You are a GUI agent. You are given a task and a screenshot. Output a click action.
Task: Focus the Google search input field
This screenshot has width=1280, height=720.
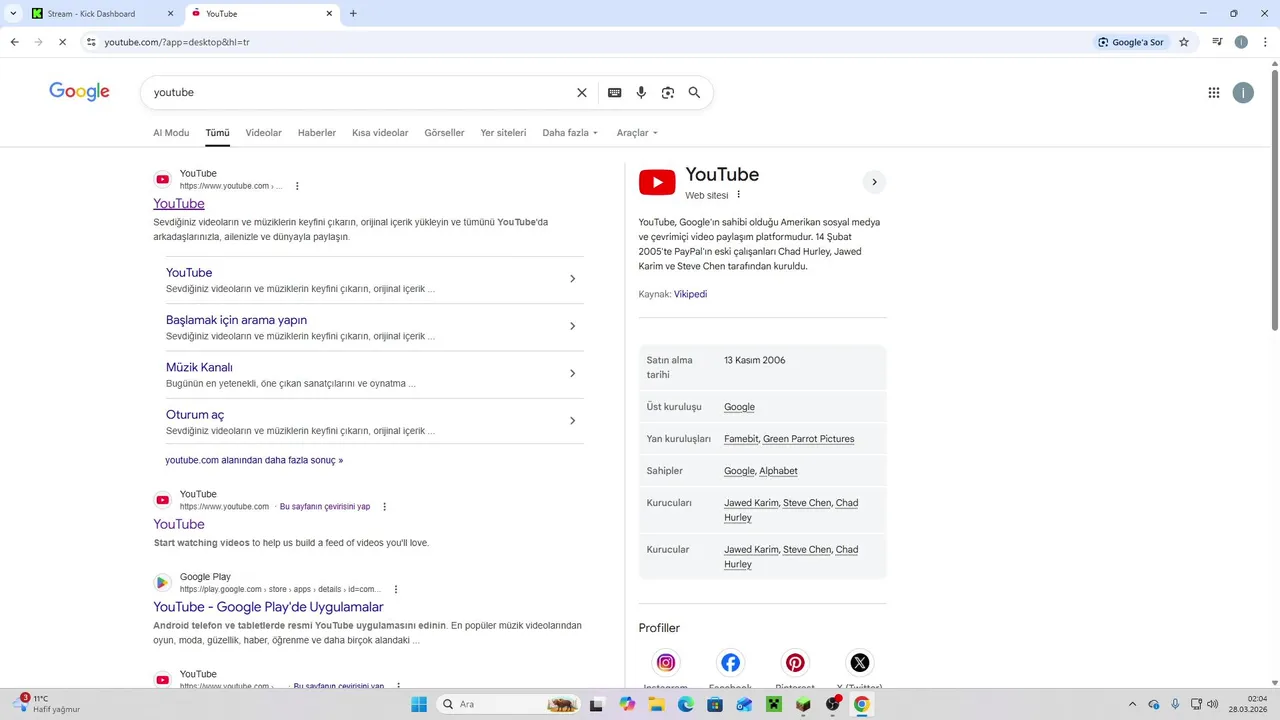click(x=360, y=92)
